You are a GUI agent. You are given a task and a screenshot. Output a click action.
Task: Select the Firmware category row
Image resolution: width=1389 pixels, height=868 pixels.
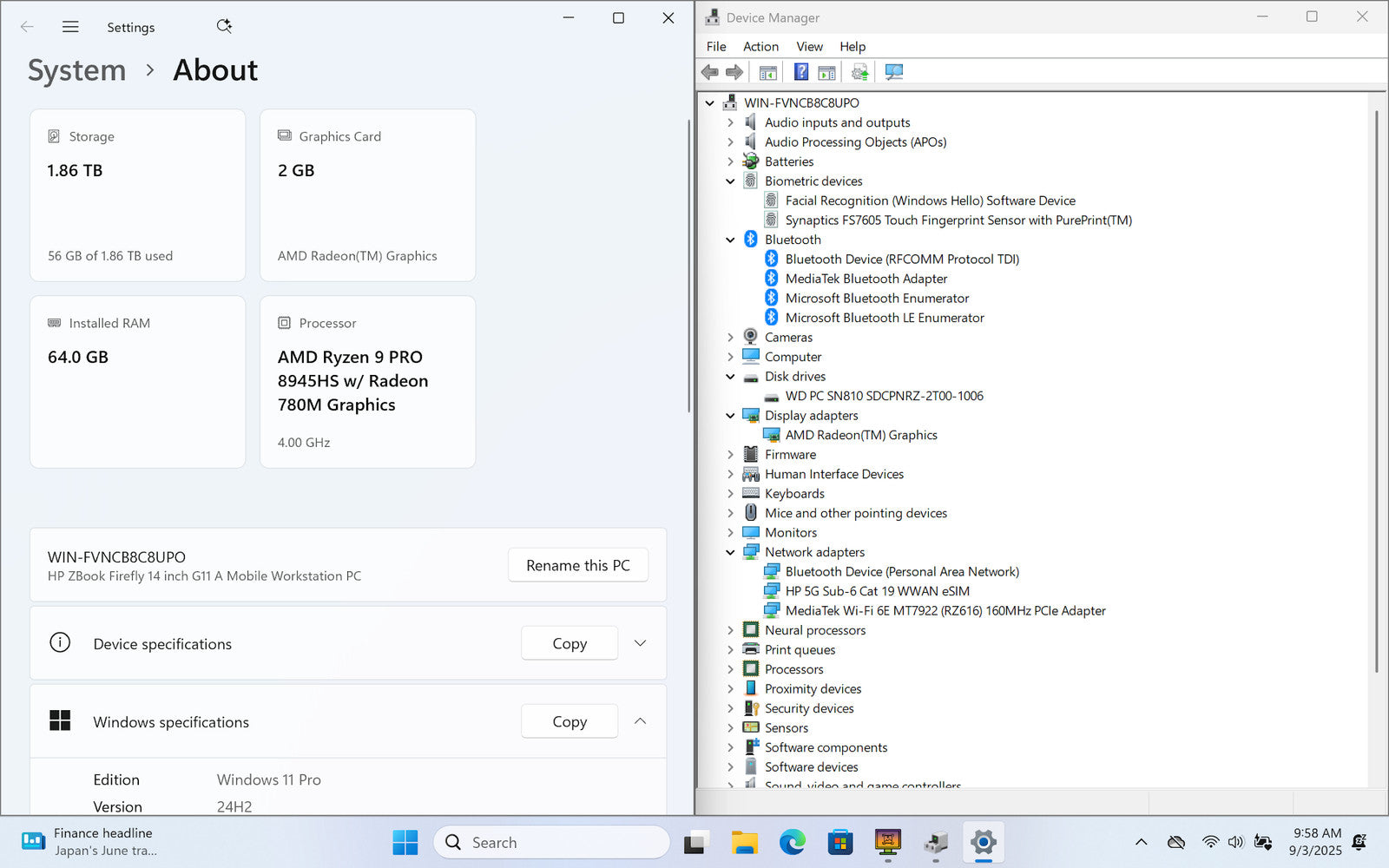(790, 454)
